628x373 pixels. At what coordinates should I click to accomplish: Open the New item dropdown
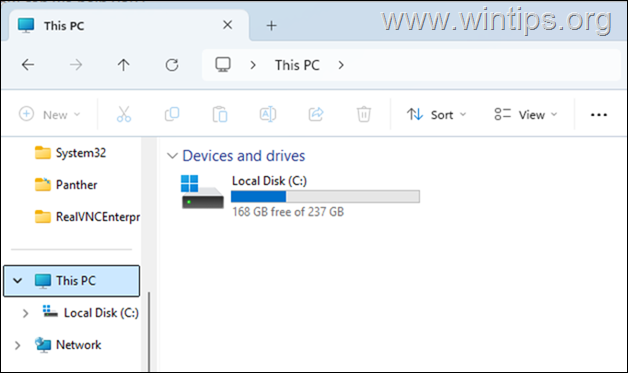(x=50, y=115)
